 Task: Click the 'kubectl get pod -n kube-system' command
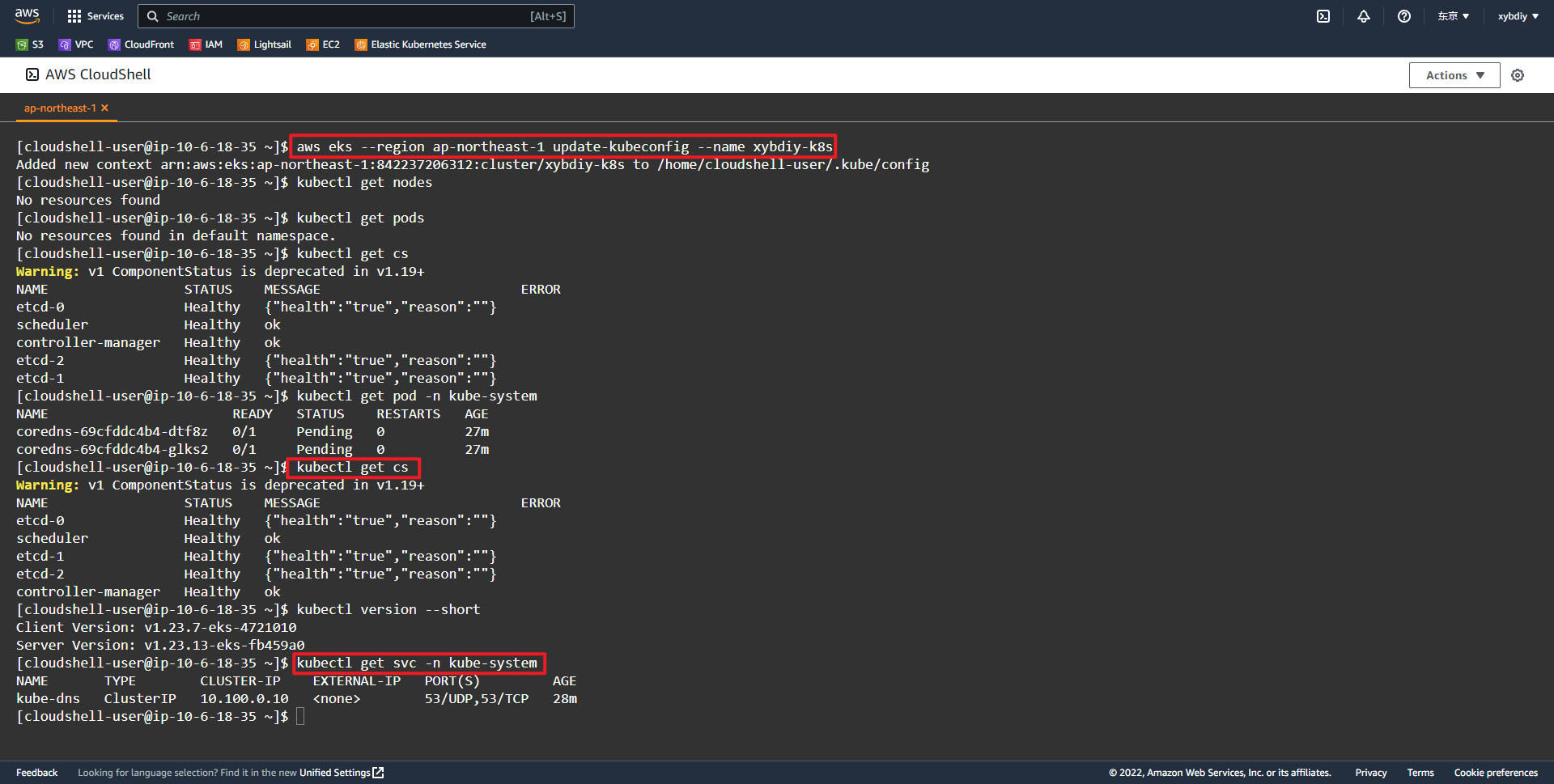(x=417, y=396)
